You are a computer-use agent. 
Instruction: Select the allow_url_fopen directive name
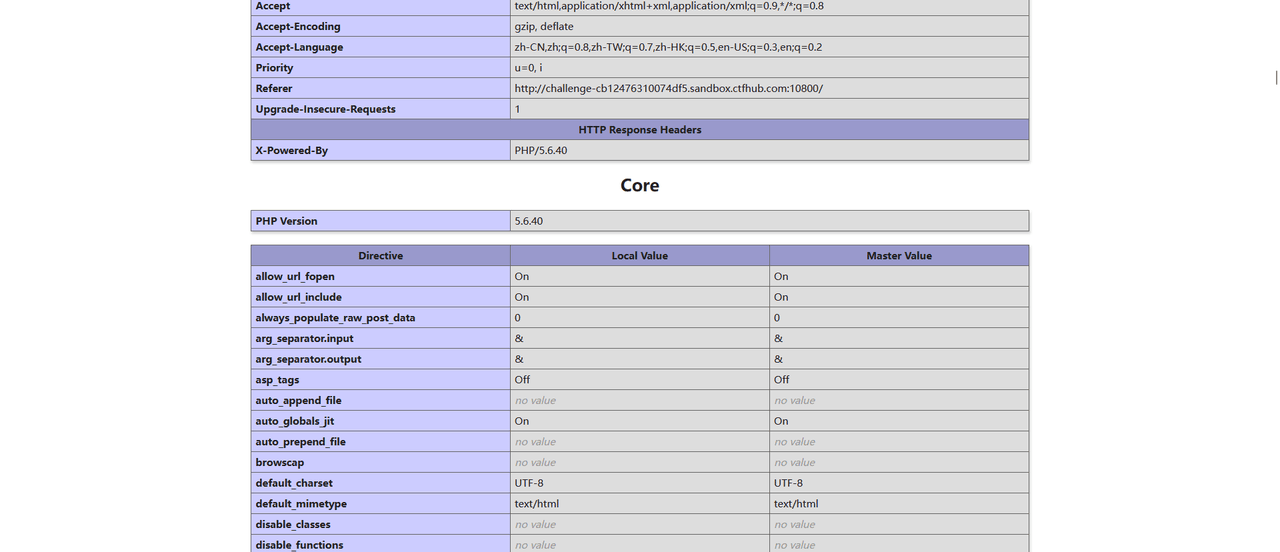click(295, 276)
